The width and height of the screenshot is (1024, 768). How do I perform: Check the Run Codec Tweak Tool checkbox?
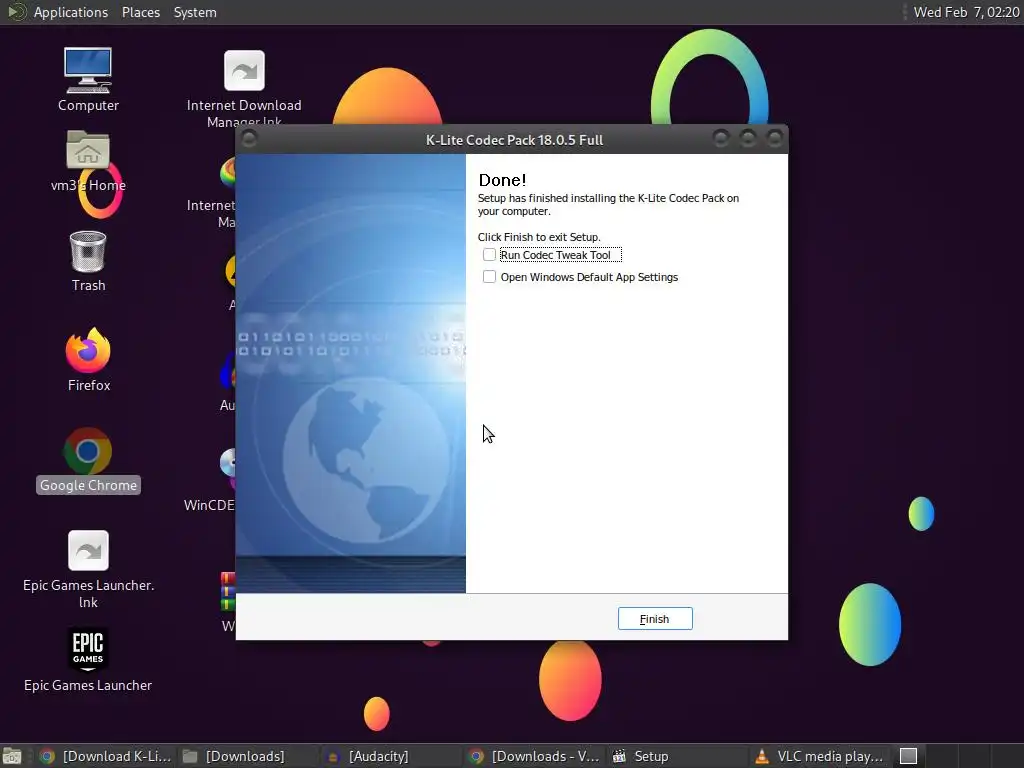coord(489,255)
